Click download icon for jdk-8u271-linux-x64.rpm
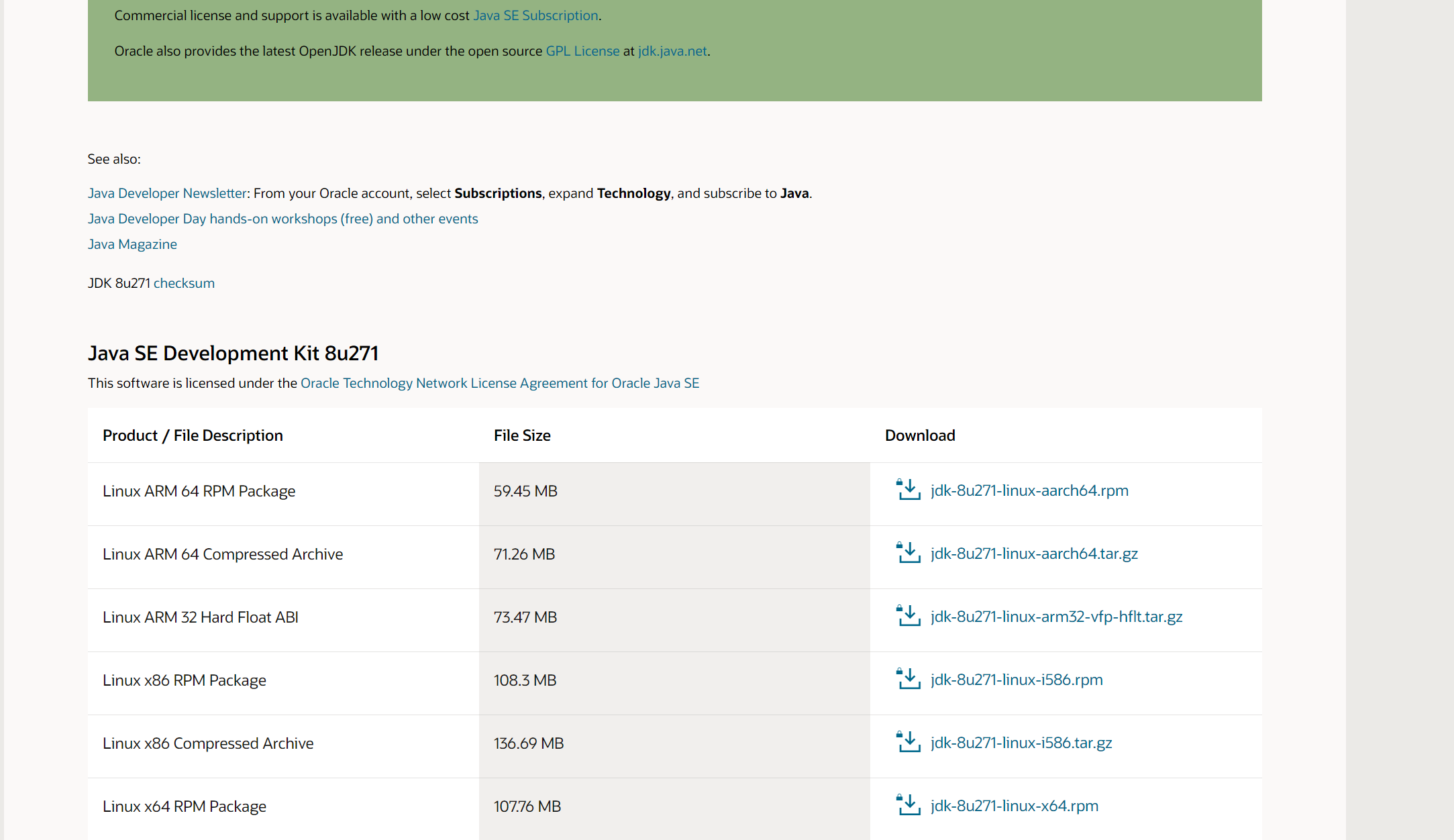Image resolution: width=1454 pixels, height=840 pixels. (x=908, y=805)
